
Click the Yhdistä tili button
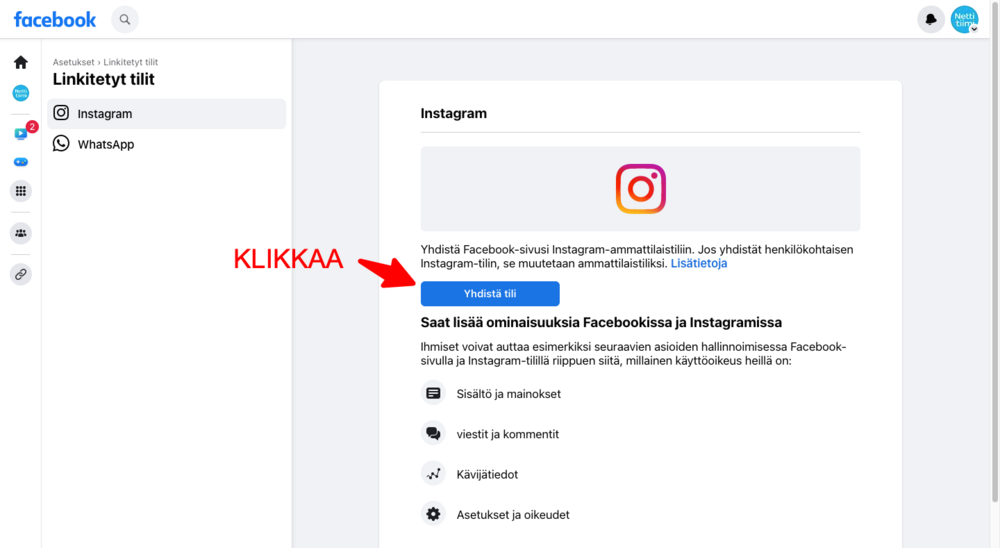click(x=490, y=293)
